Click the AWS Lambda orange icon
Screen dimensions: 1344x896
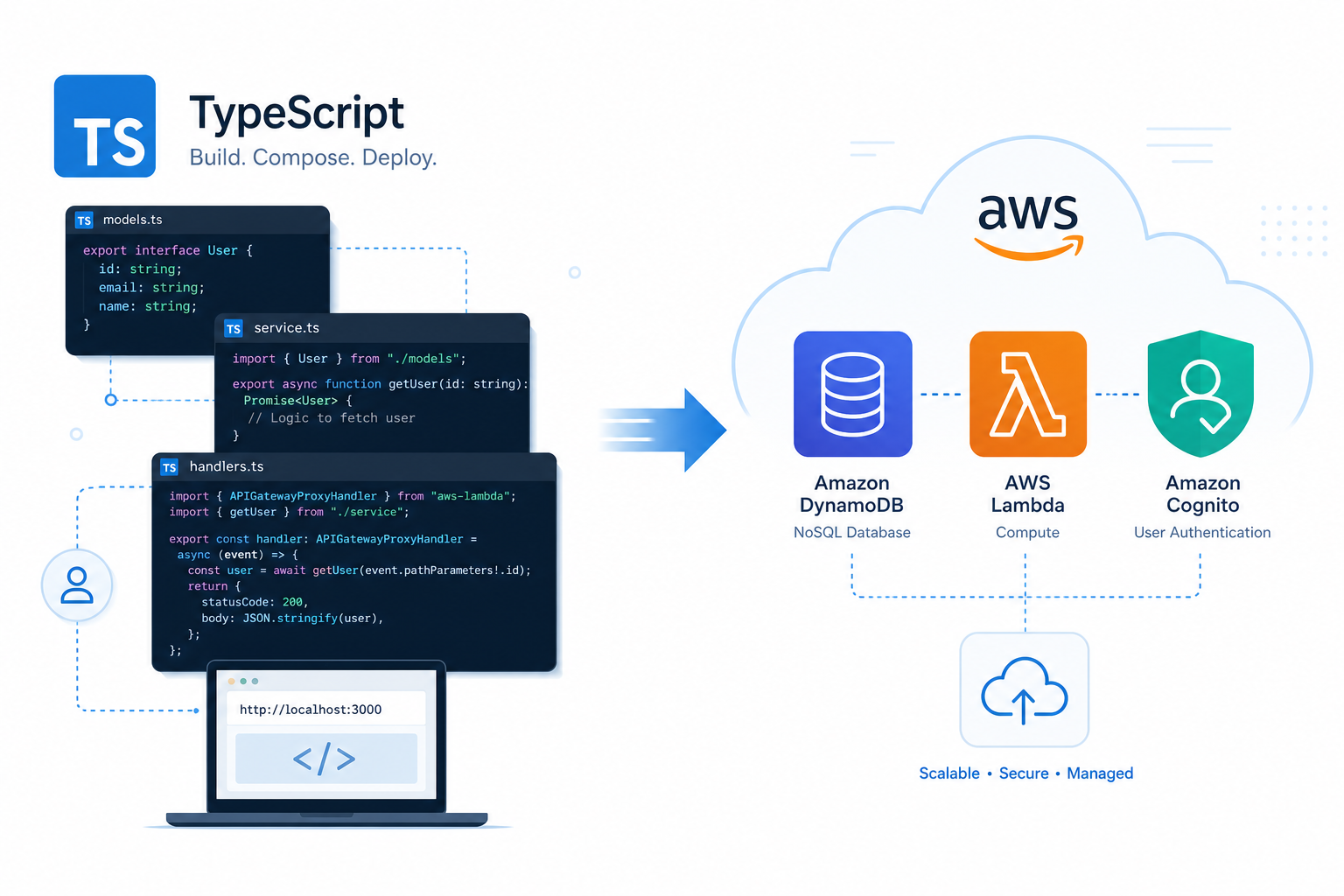[1028, 394]
